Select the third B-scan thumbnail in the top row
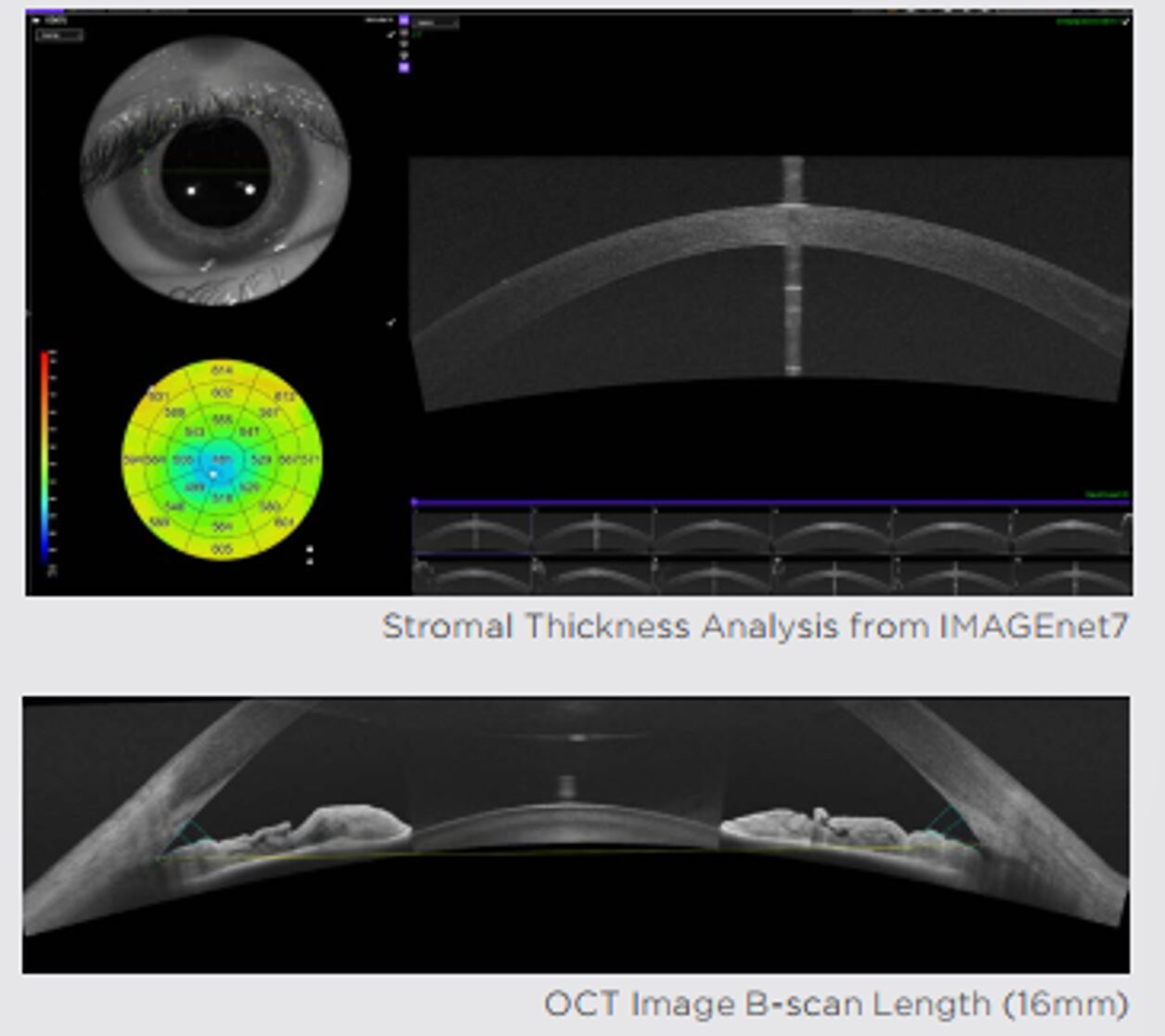Screen dimensions: 1165x1036 [x=713, y=532]
